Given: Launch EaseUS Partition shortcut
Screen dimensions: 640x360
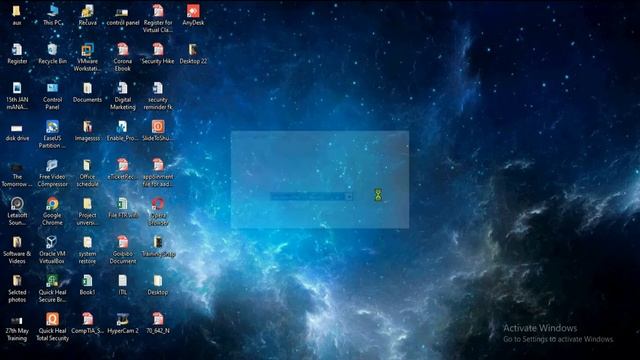Looking at the screenshot, I should coord(52,134).
